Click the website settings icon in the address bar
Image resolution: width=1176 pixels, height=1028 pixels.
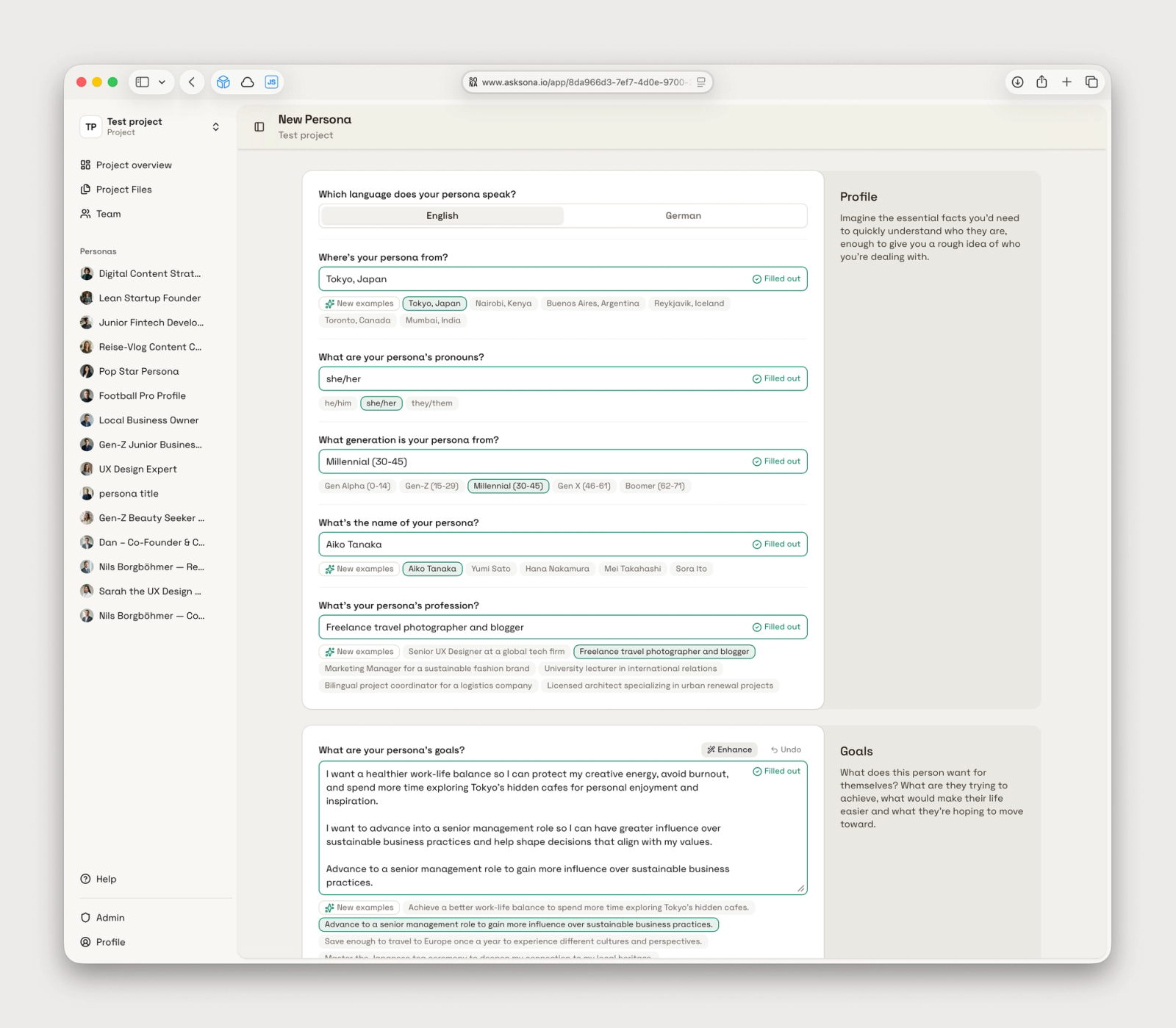473,82
